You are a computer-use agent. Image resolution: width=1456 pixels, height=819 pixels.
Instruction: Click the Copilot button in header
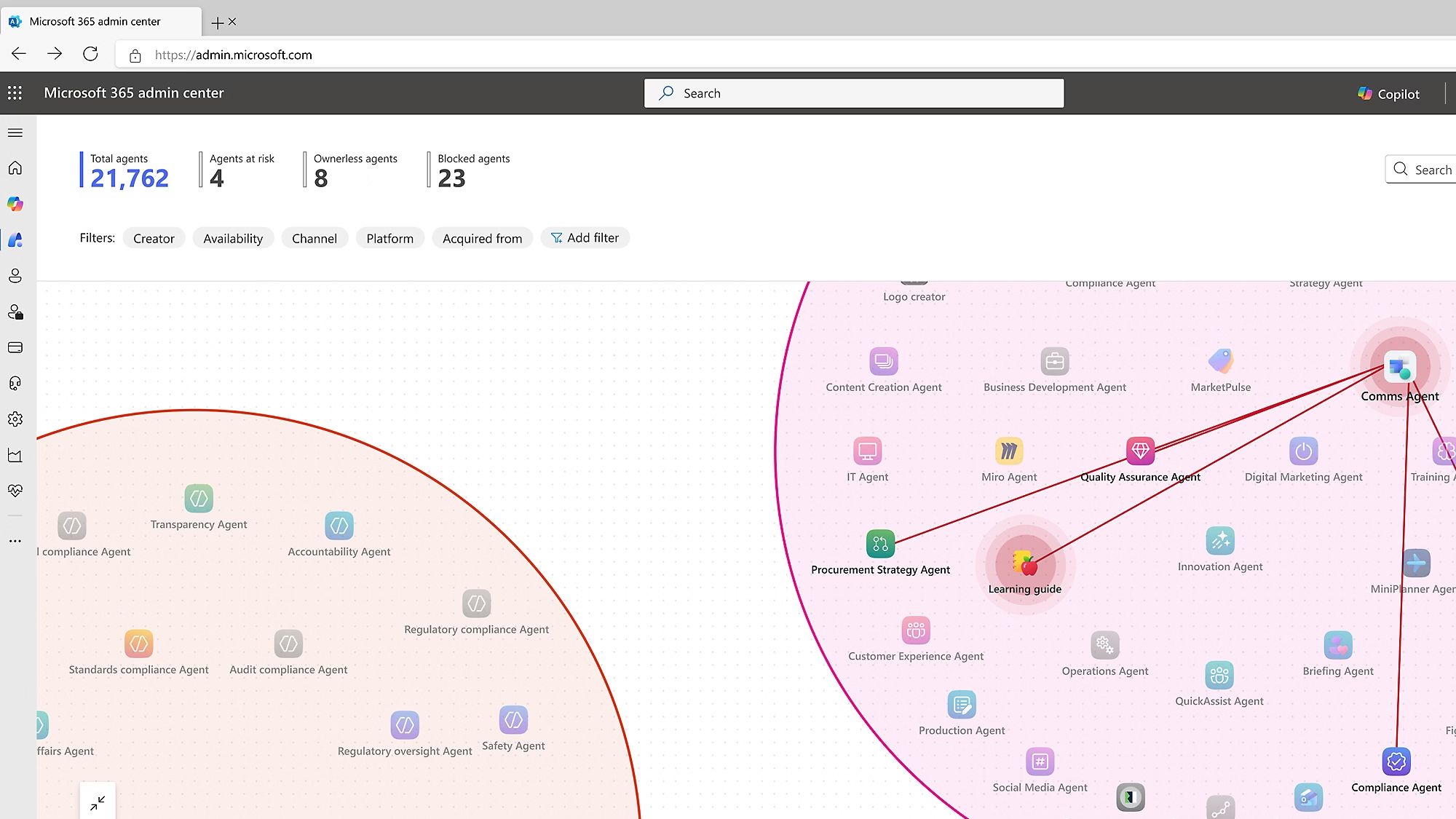(x=1388, y=94)
